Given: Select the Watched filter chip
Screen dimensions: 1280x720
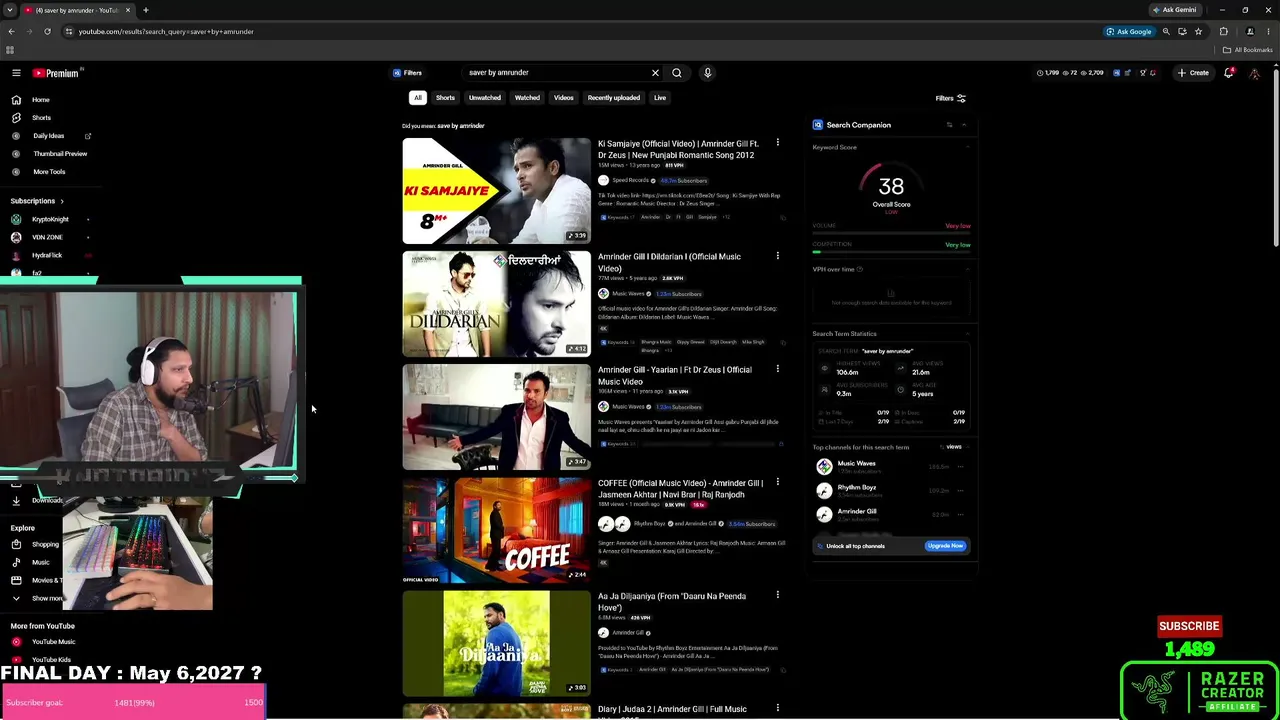Looking at the screenshot, I should [527, 98].
